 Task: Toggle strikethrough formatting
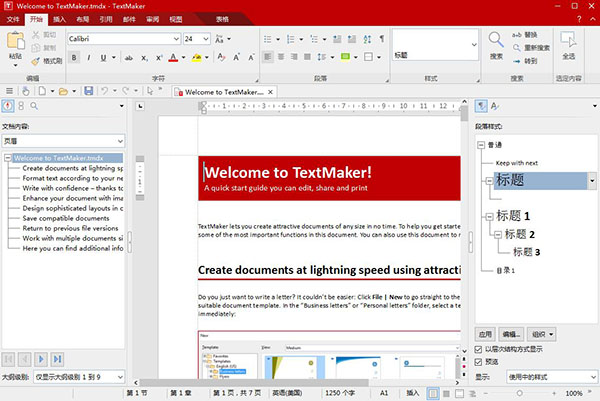(x=129, y=58)
